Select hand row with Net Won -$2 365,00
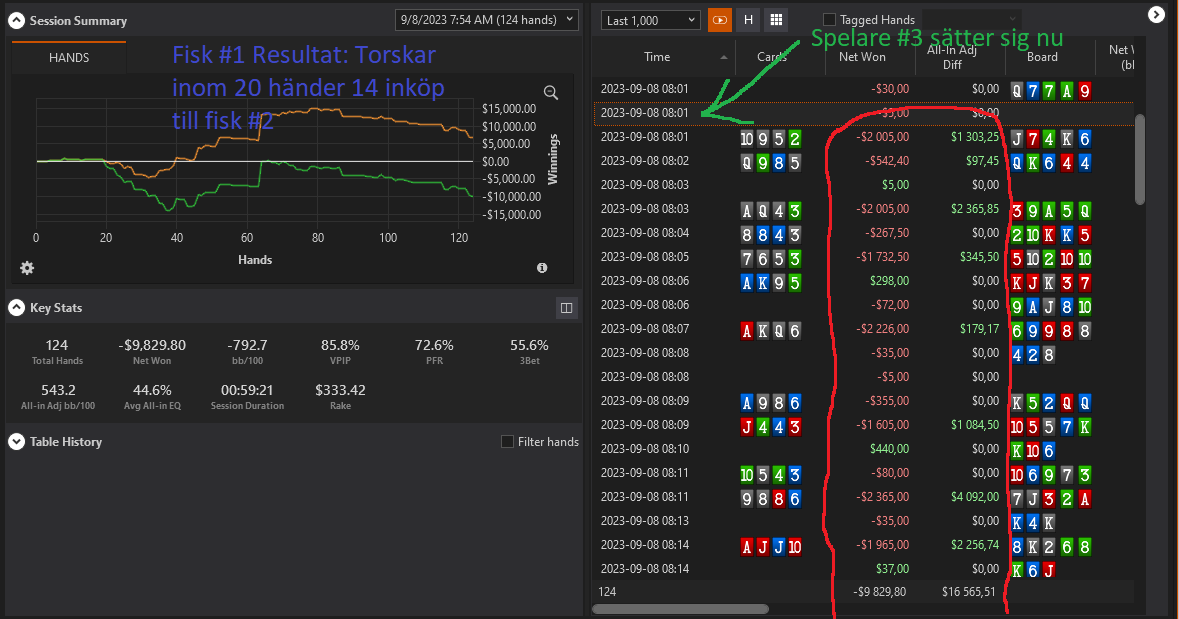The image size is (1179, 619). click(x=863, y=498)
